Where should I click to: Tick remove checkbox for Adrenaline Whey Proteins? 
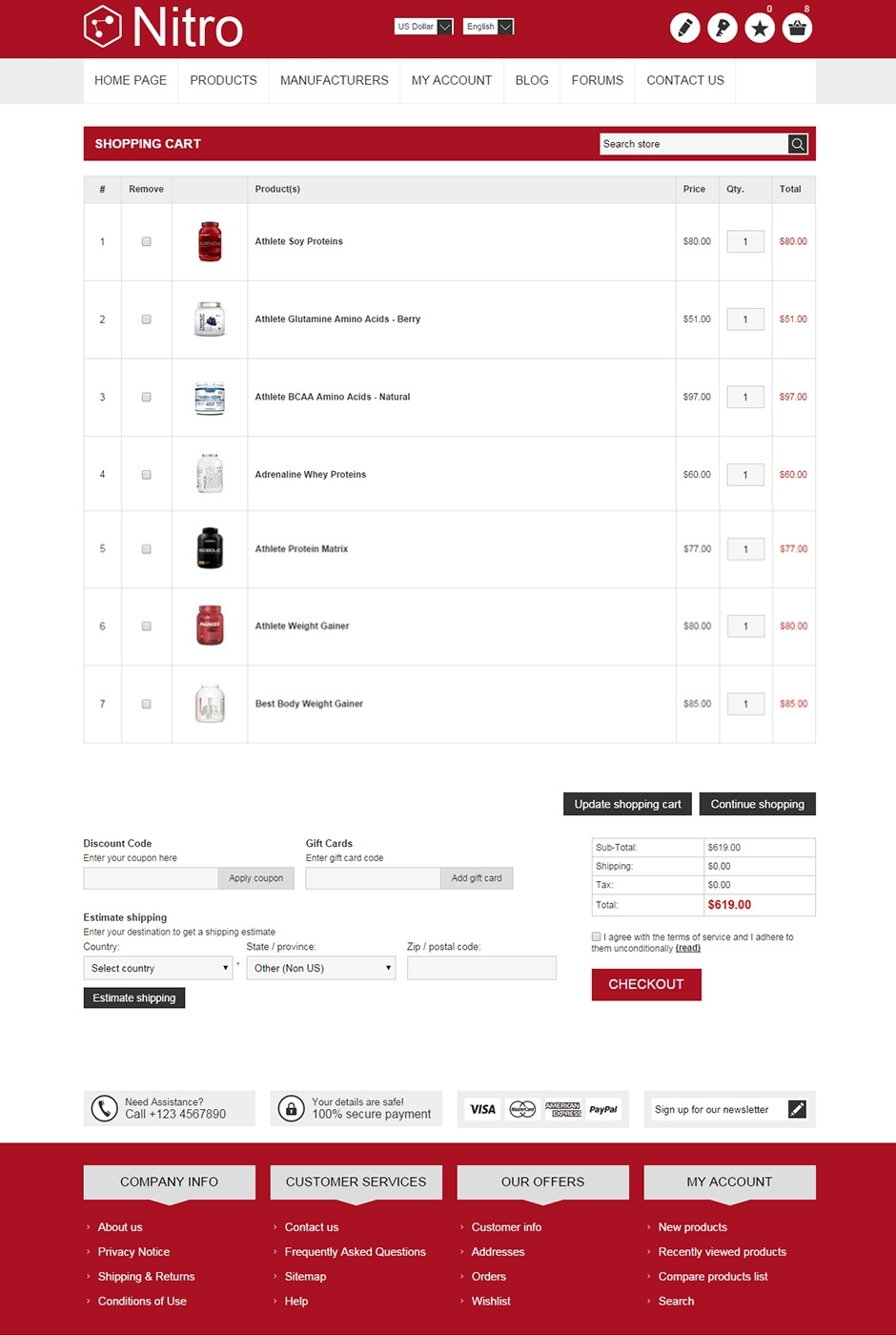point(146,475)
